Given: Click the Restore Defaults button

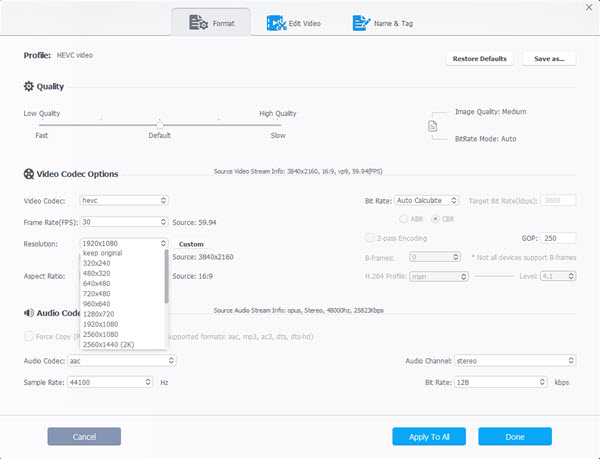Looking at the screenshot, I should (x=479, y=59).
